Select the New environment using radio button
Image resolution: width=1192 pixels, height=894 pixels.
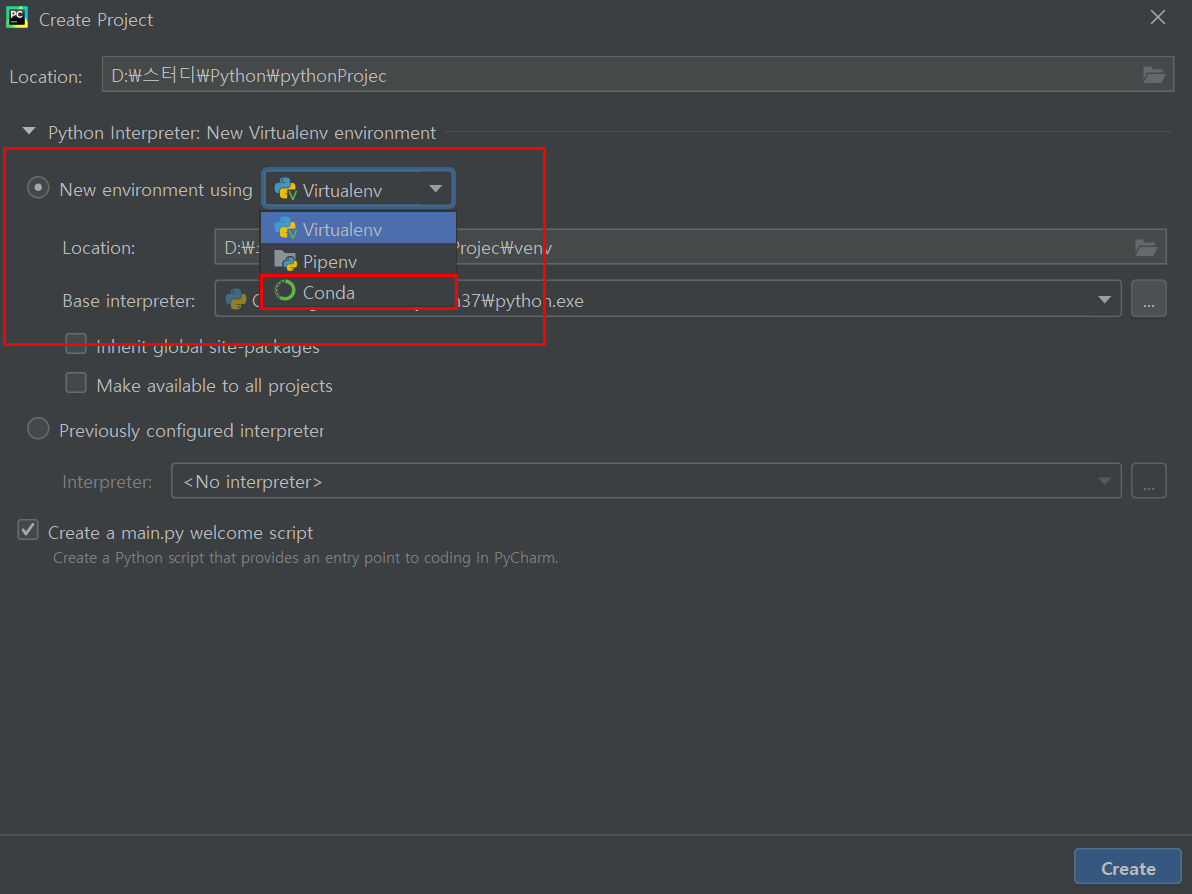[x=38, y=188]
